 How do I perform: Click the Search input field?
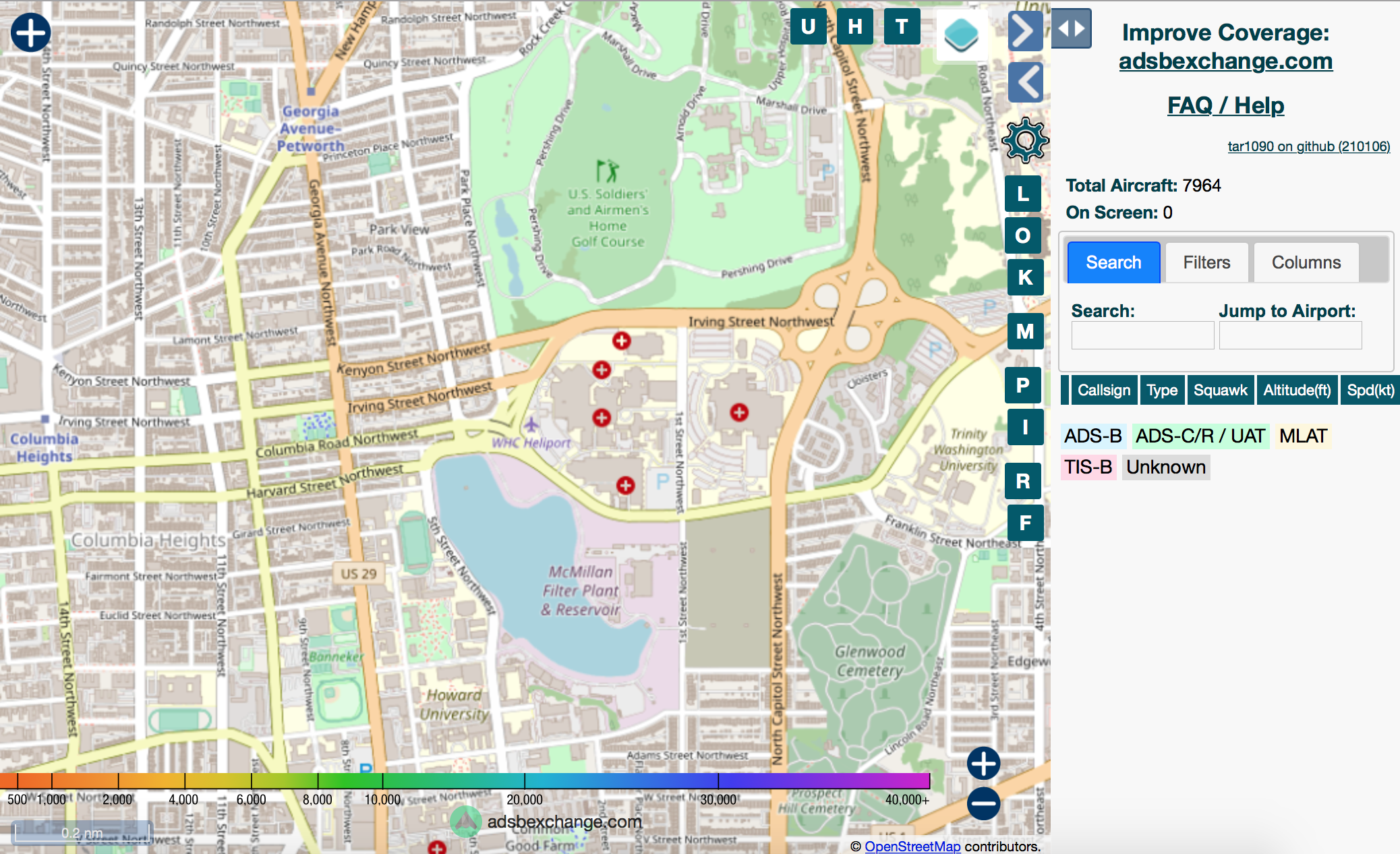pos(1142,335)
